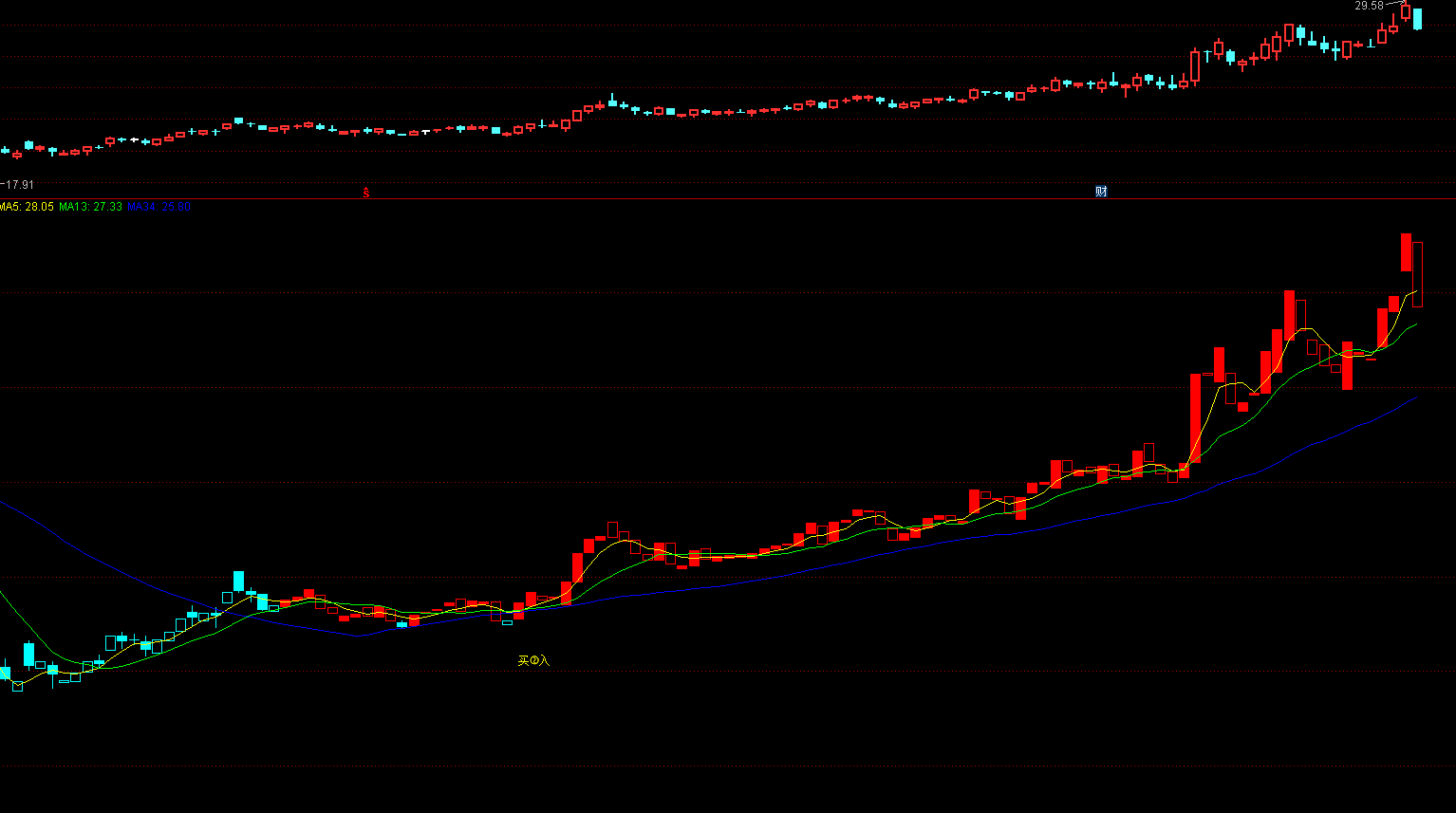1456x813 pixels.
Task: Select the MA13: 27.33 indicator label
Action: (x=90, y=207)
